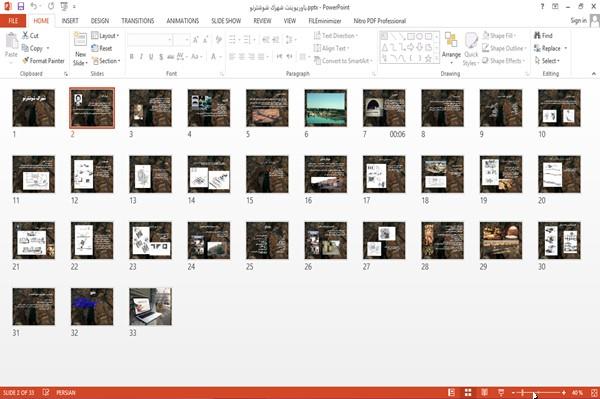Select Slide Sorter view icon in status bar
This screenshot has width=600, height=399.
[x=468, y=392]
